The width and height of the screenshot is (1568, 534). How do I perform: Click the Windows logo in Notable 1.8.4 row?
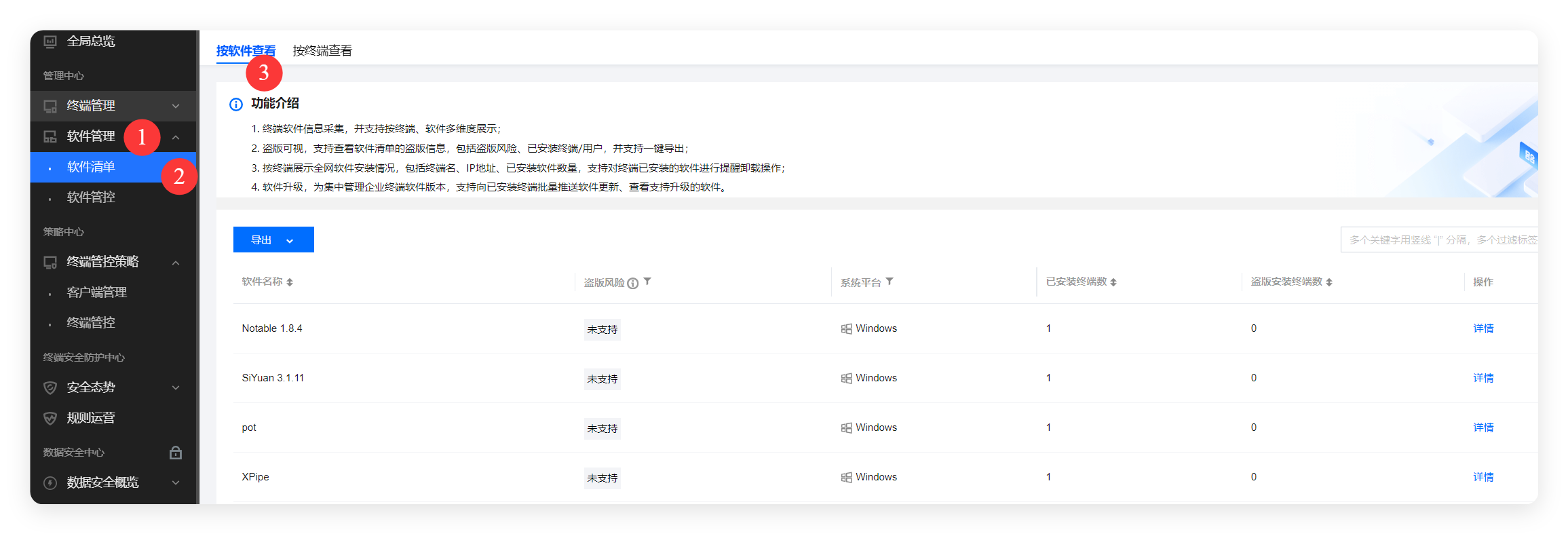click(x=847, y=329)
